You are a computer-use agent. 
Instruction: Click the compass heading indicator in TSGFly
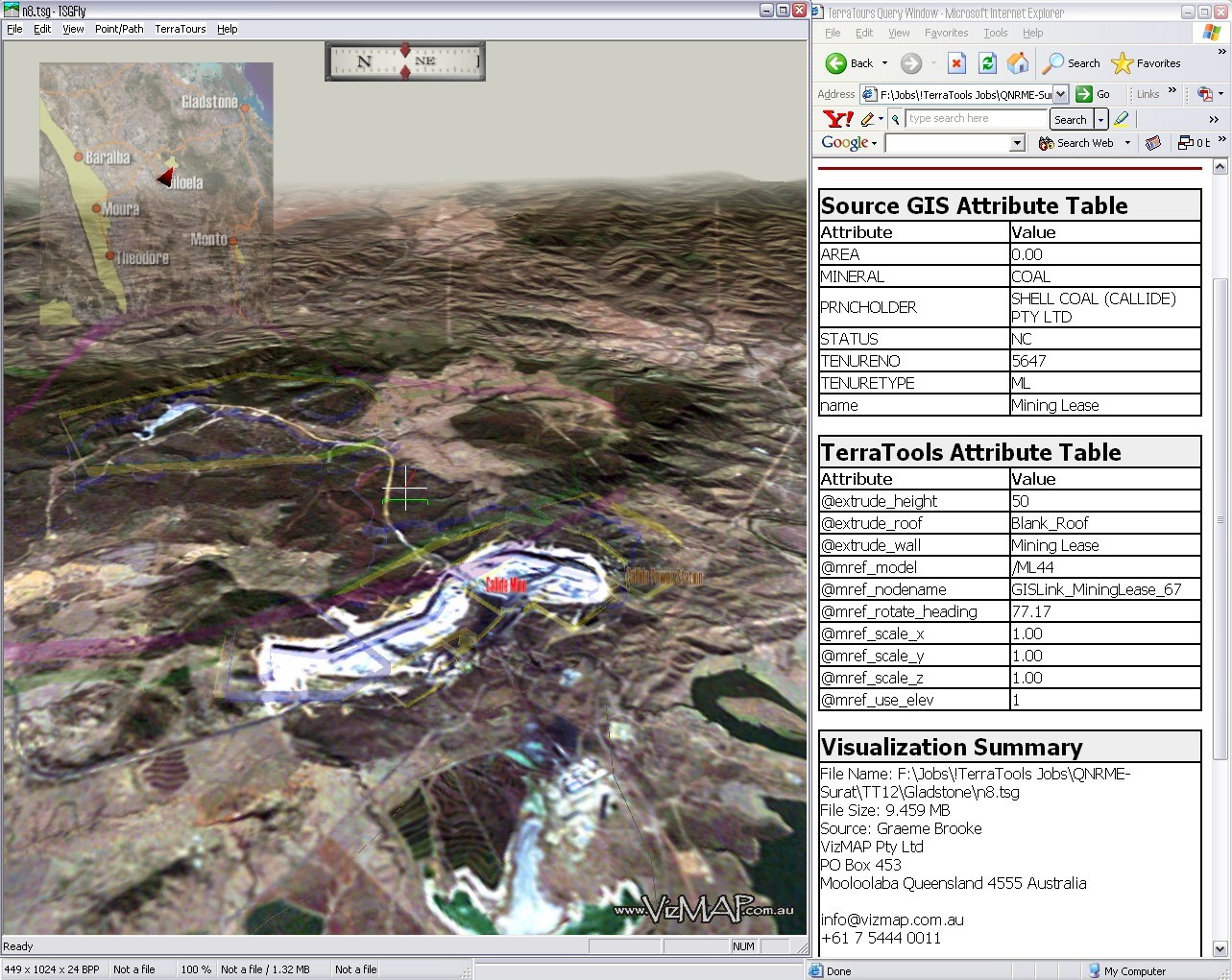tap(405, 61)
